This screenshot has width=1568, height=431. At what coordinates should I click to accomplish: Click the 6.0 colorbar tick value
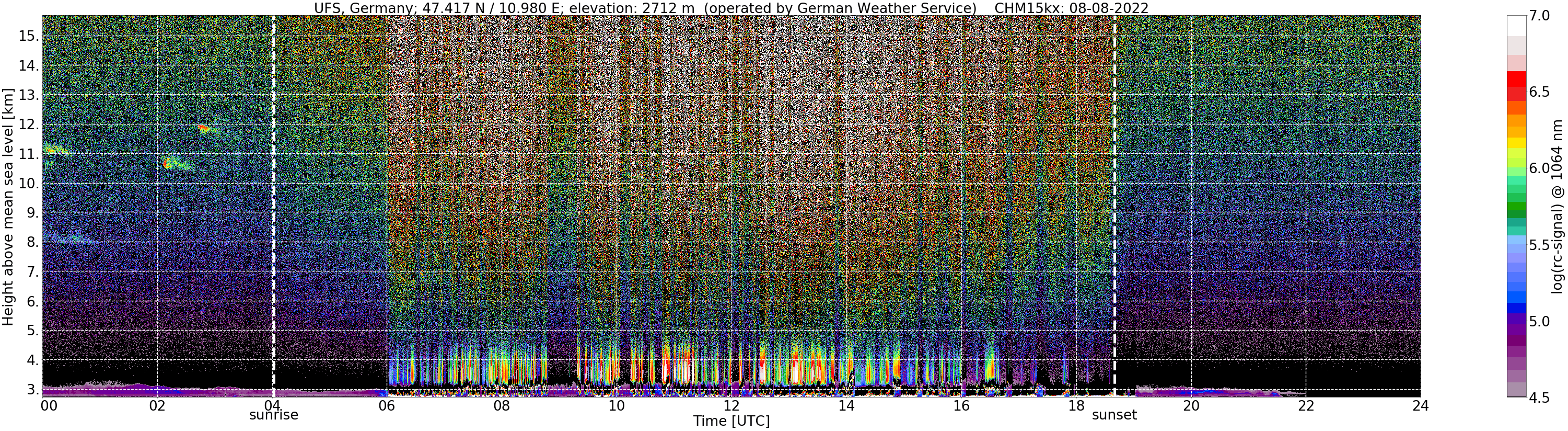(1539, 168)
